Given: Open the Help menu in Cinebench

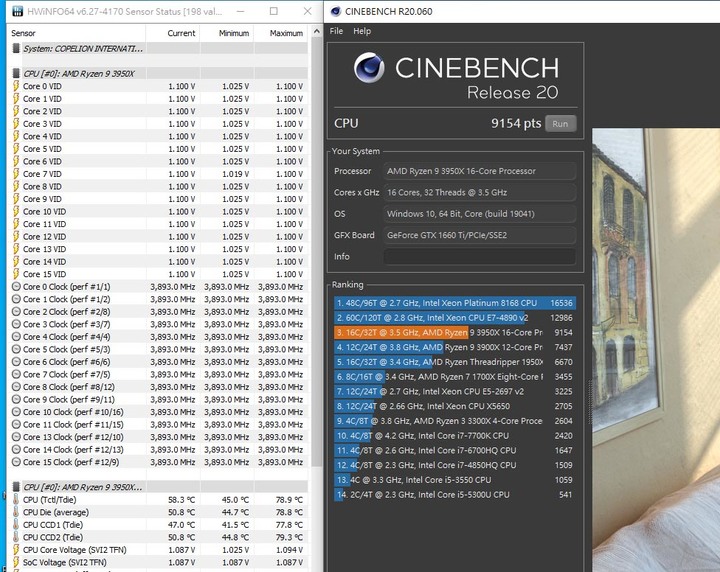Looking at the screenshot, I should click(362, 31).
